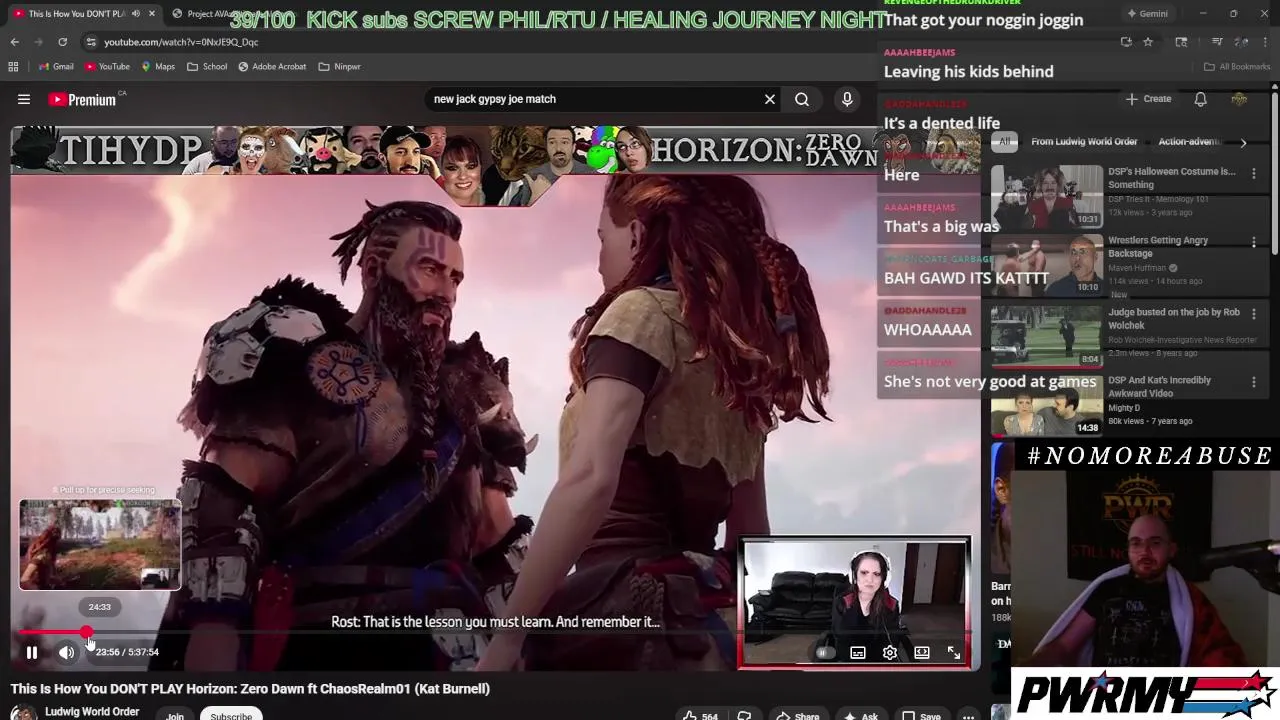Click the red video progress bar scrubber

point(87,633)
